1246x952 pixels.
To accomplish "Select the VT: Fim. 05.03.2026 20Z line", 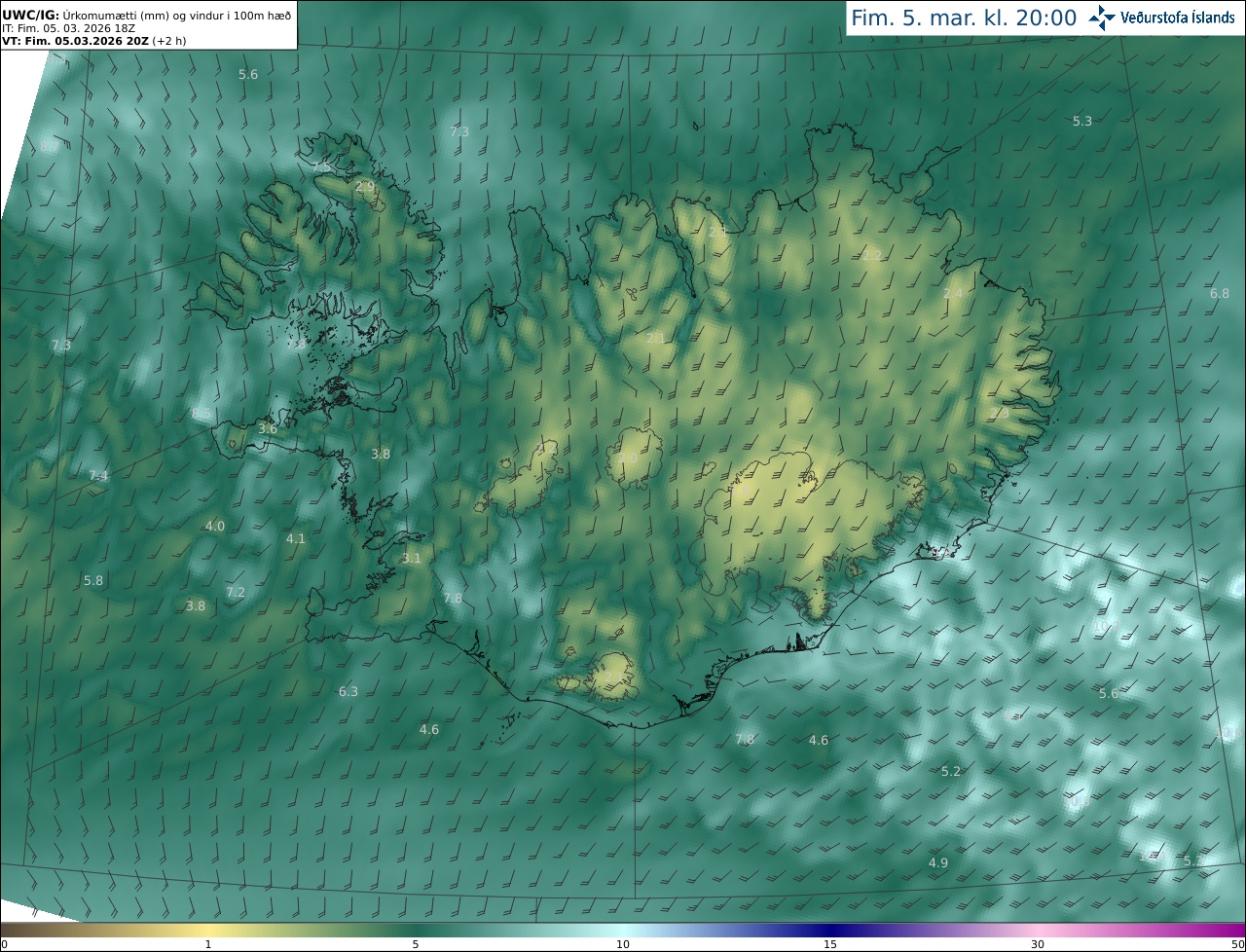I will coord(75,41).
